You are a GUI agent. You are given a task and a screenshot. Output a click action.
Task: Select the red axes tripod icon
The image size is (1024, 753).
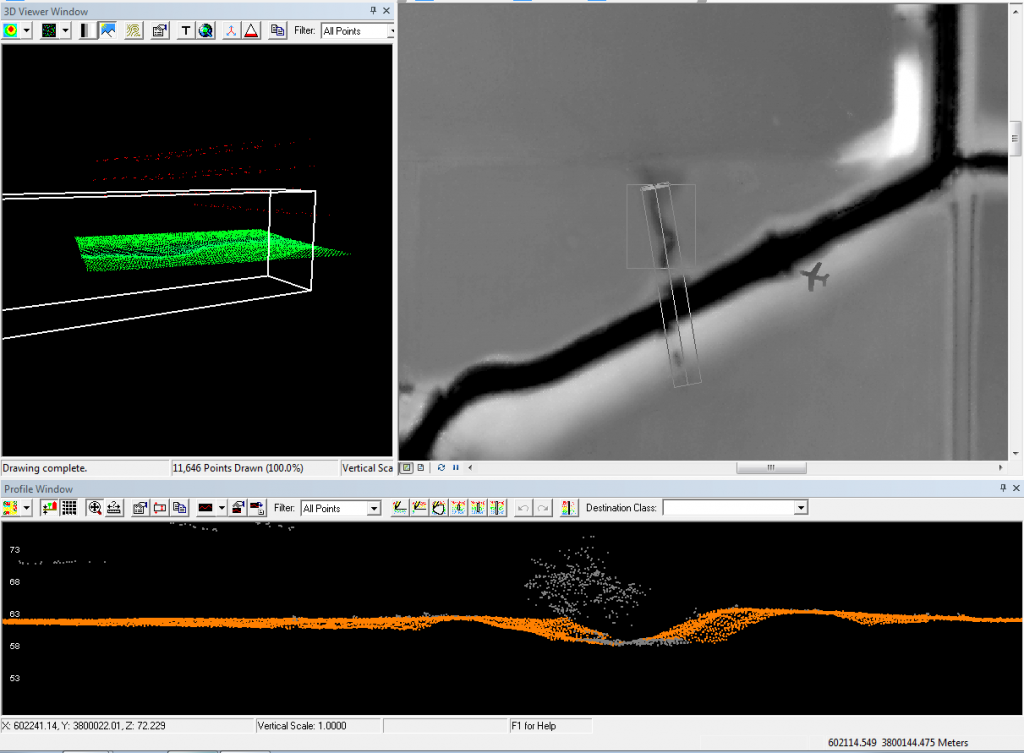230,31
